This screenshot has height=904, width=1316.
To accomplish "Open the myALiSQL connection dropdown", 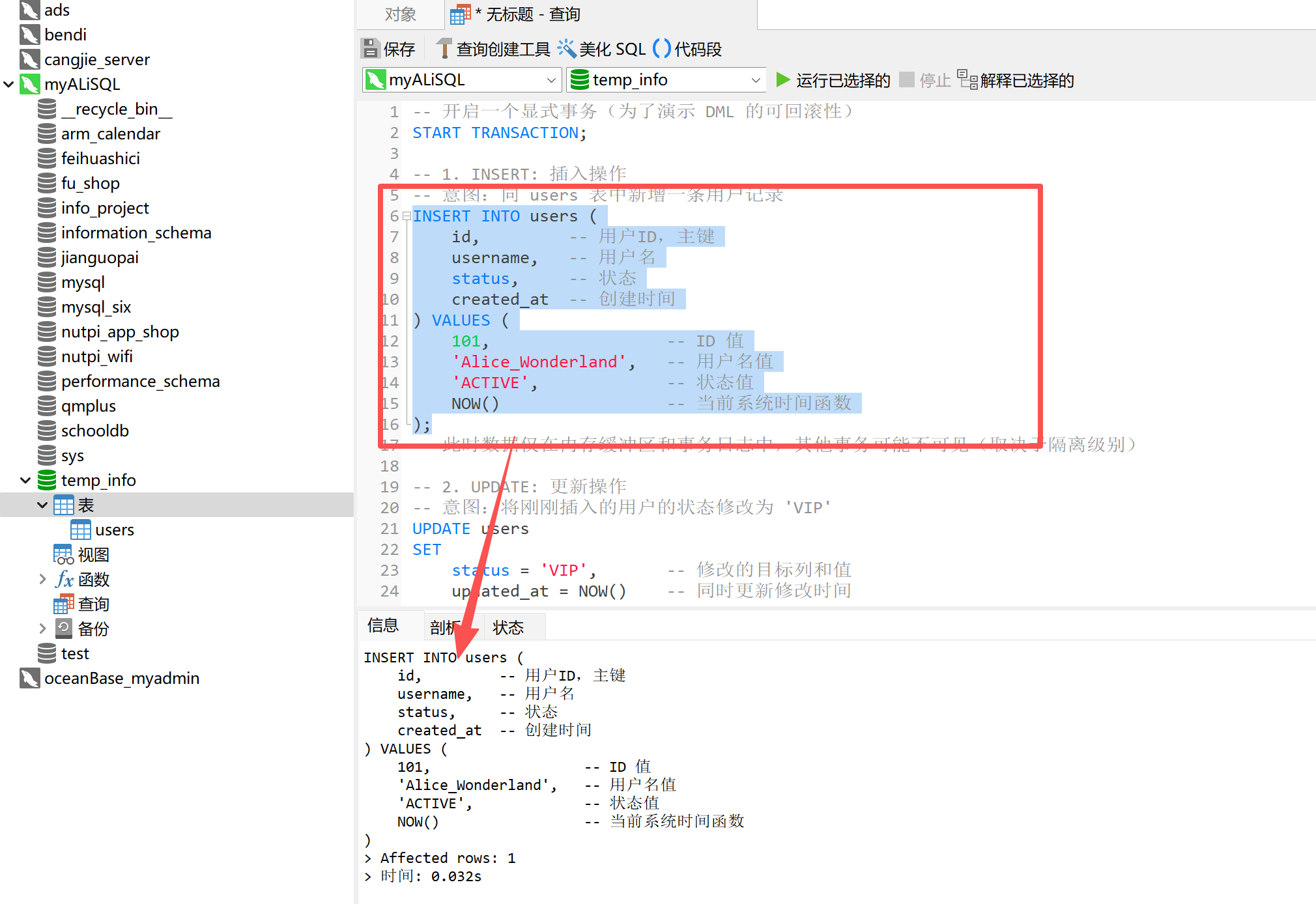I will coord(551,80).
